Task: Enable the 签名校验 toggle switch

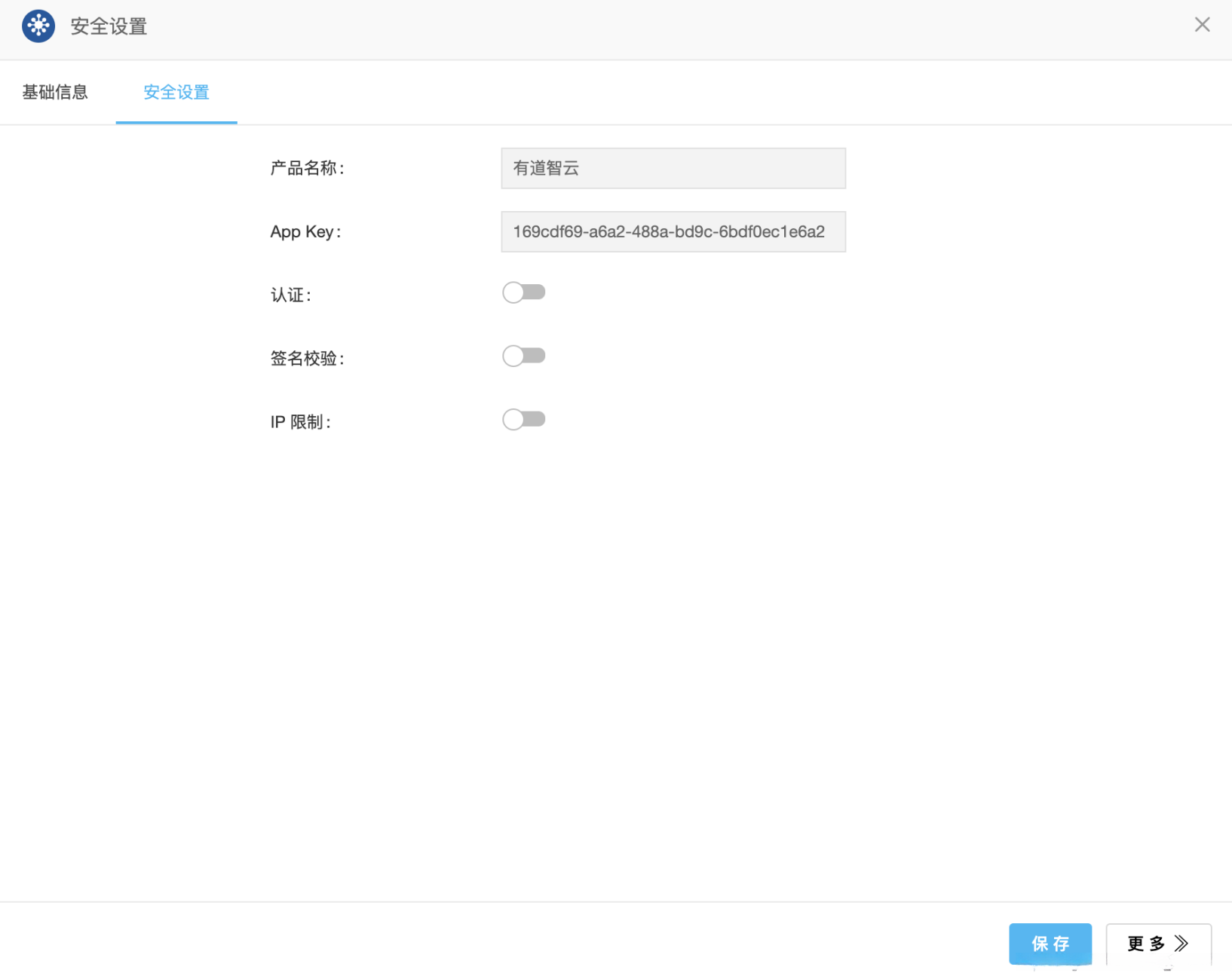Action: click(x=524, y=355)
